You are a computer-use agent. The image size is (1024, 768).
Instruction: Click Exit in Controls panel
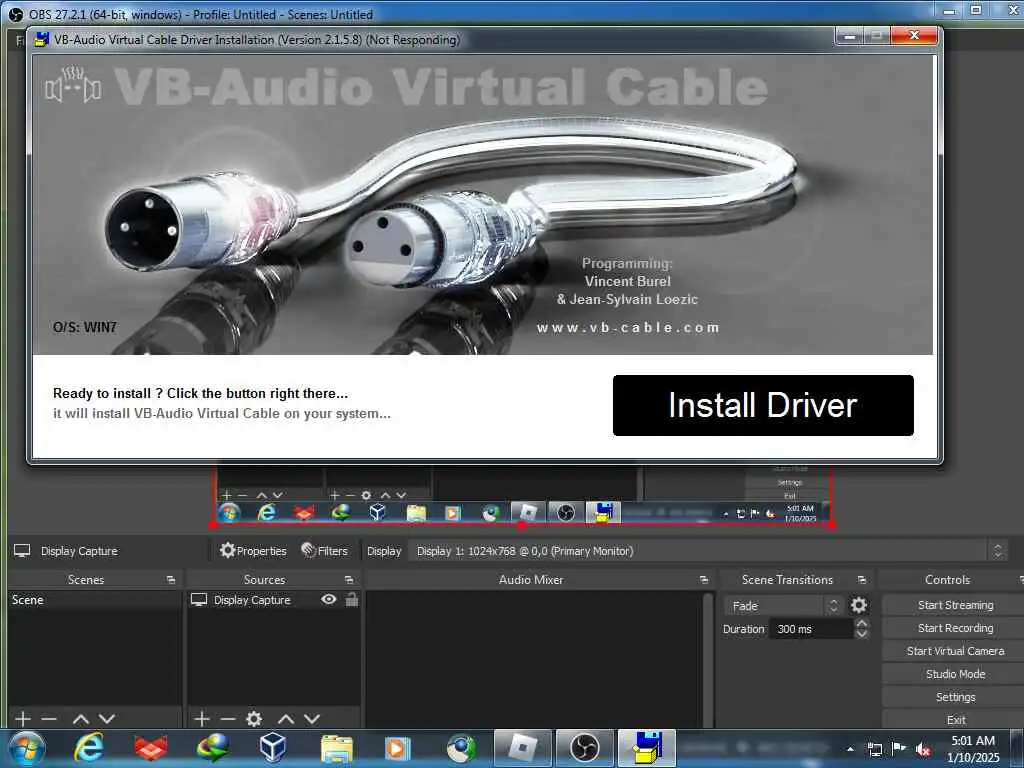click(955, 720)
